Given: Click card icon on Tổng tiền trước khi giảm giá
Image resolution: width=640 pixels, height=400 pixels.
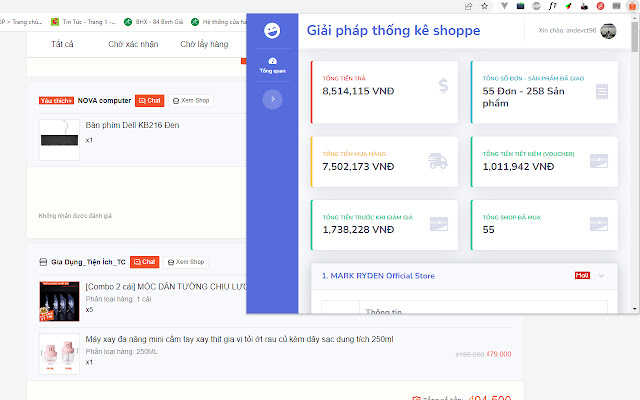Looking at the screenshot, I should [x=439, y=224].
